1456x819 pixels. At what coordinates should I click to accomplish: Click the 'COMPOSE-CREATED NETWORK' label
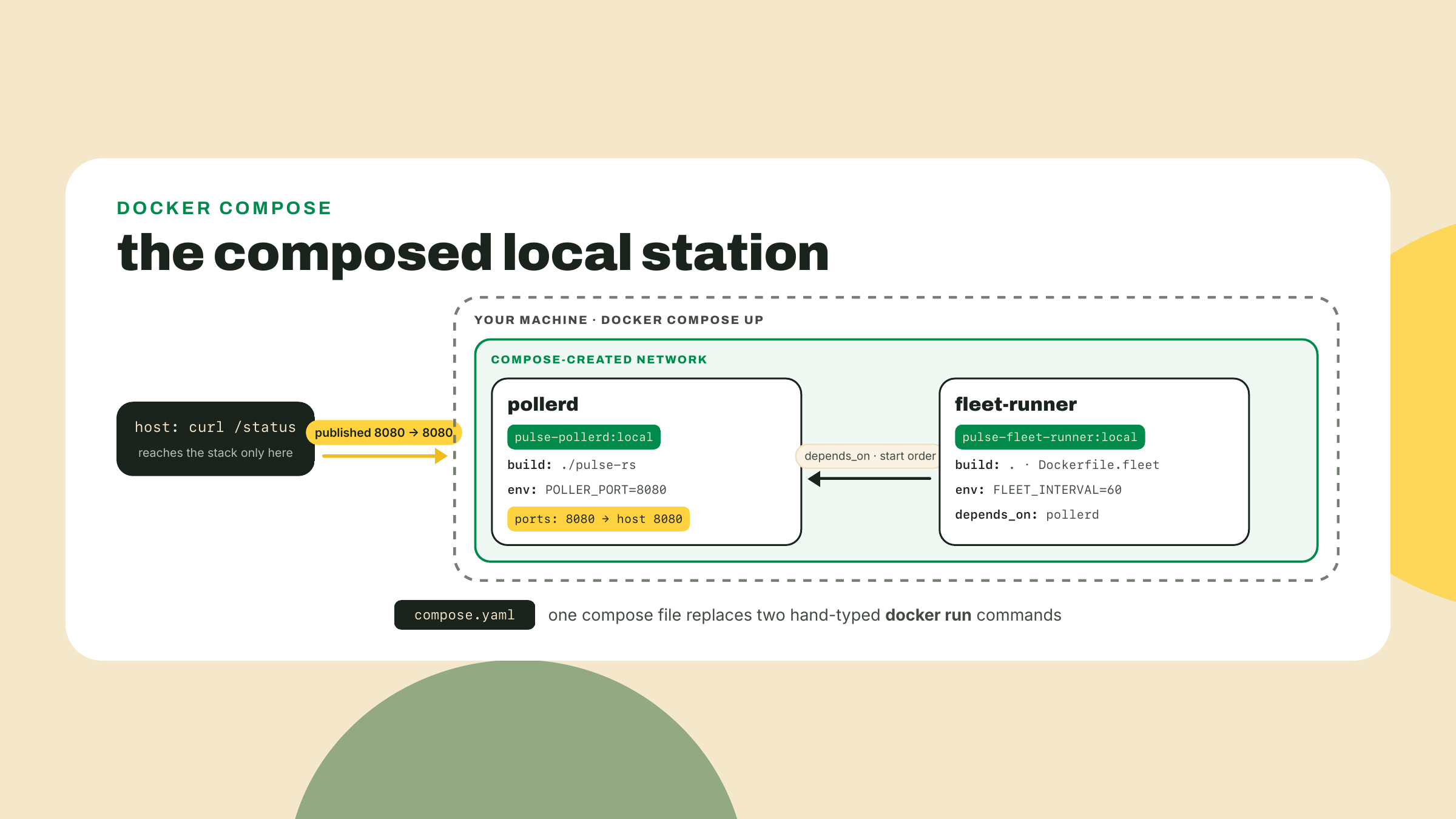[x=599, y=360]
